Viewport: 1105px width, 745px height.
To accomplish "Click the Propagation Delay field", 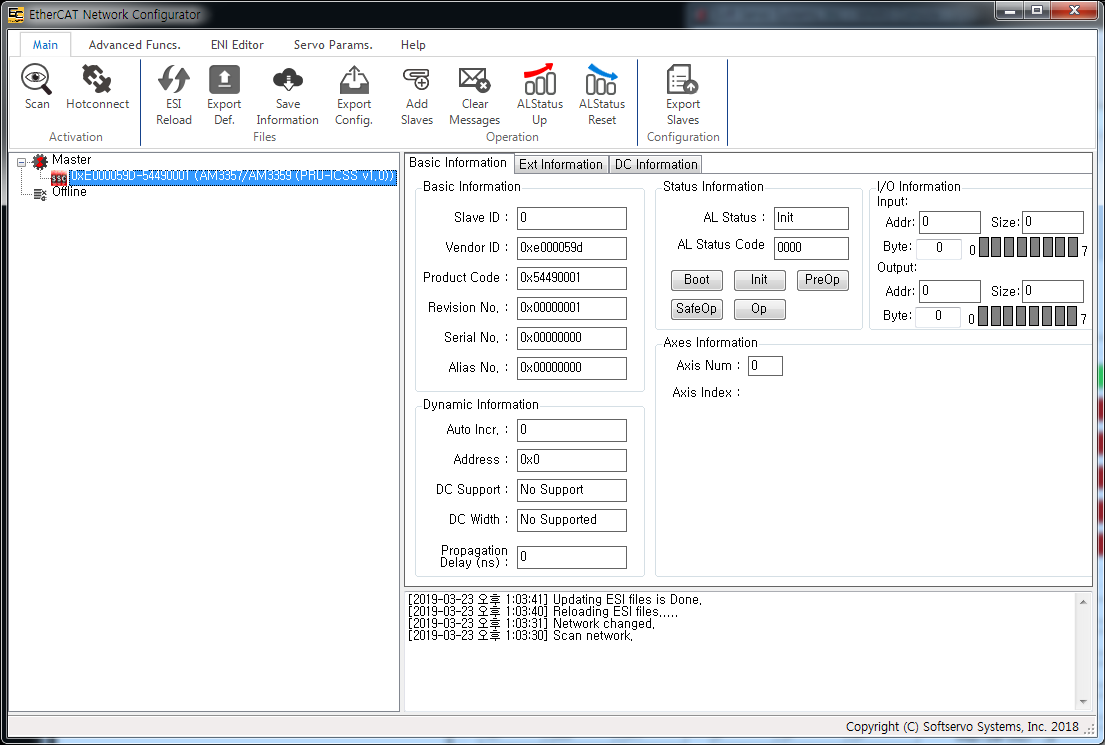I will click(x=572, y=557).
